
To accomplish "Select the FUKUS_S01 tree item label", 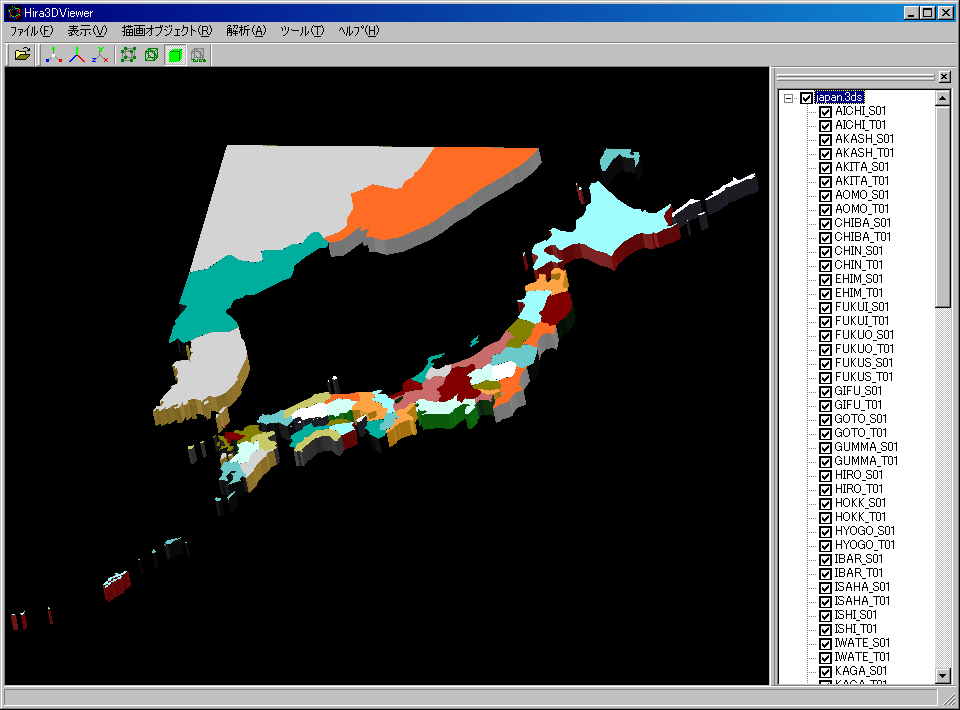I will click(863, 363).
